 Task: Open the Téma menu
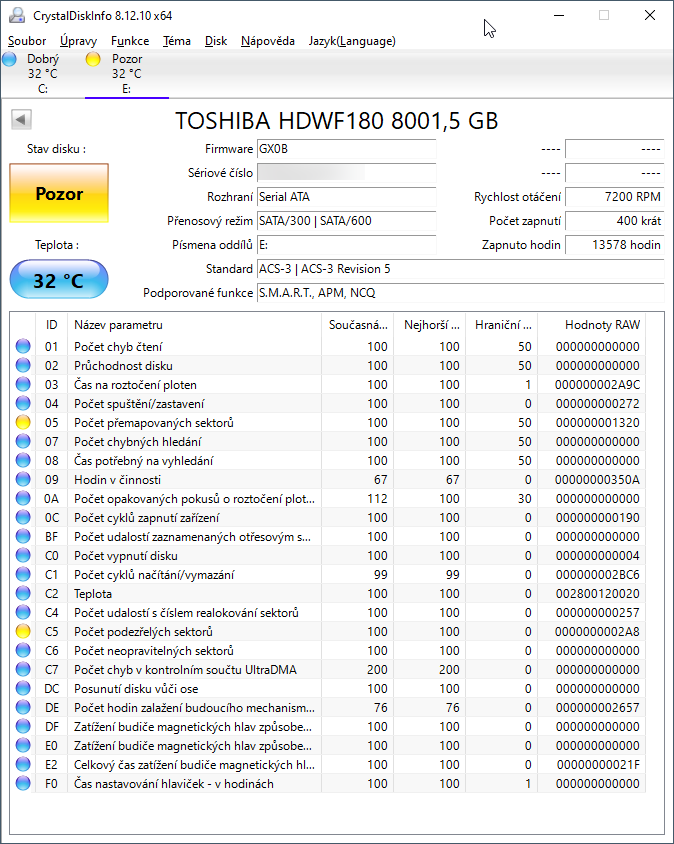click(177, 41)
